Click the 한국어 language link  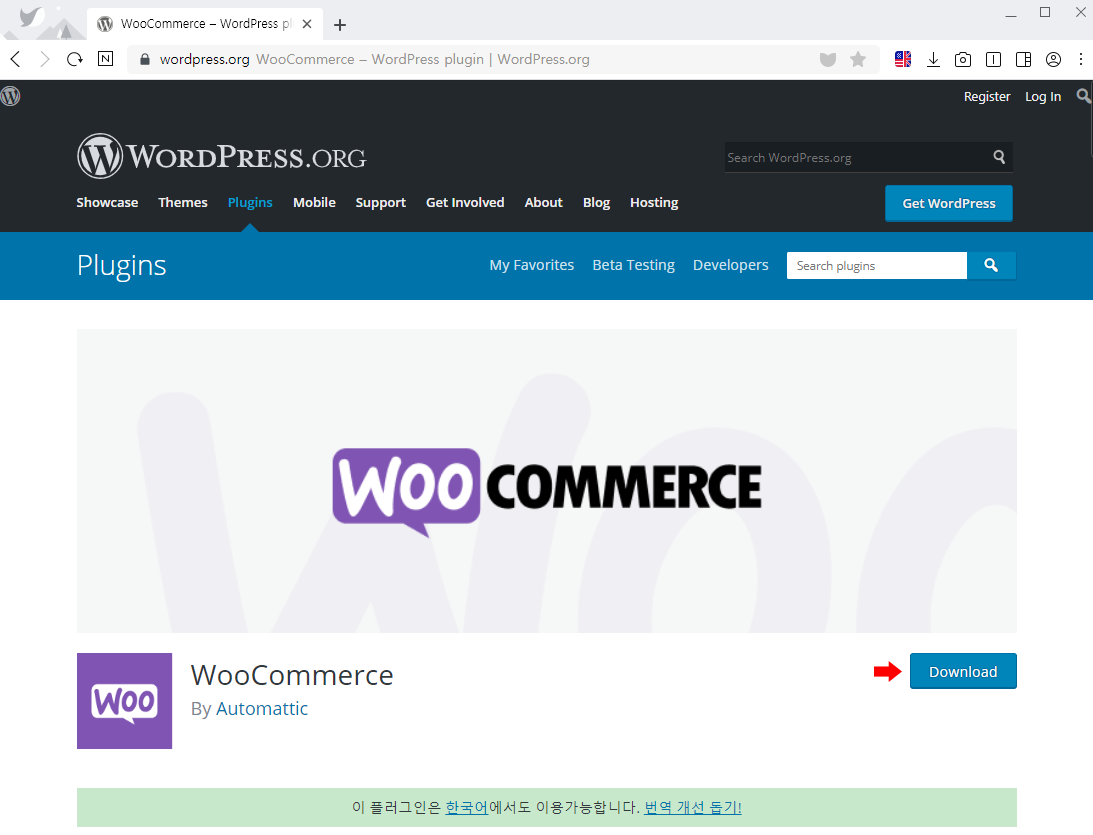point(467,807)
